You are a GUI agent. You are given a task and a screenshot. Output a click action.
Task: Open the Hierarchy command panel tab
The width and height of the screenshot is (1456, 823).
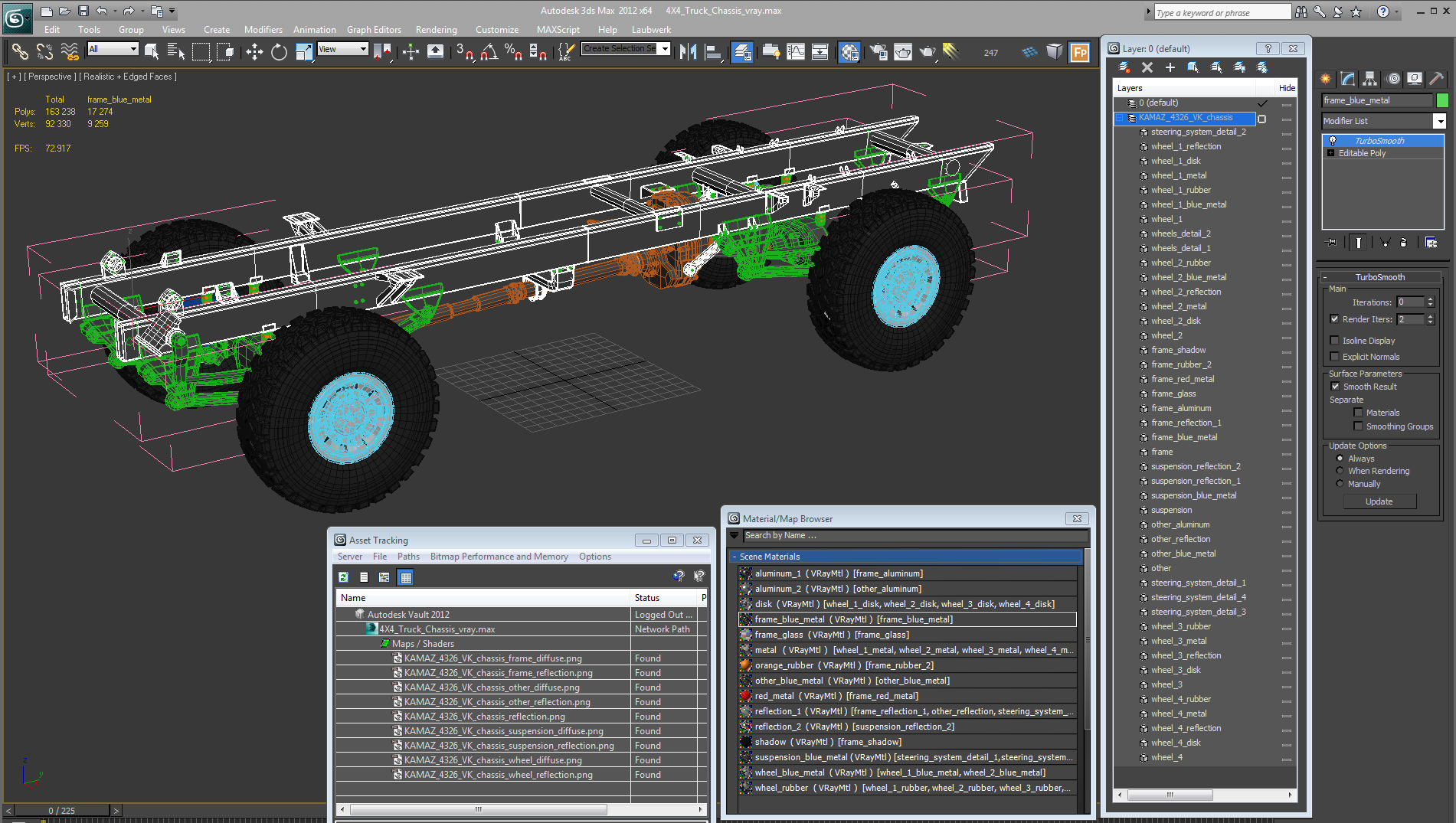click(1370, 78)
